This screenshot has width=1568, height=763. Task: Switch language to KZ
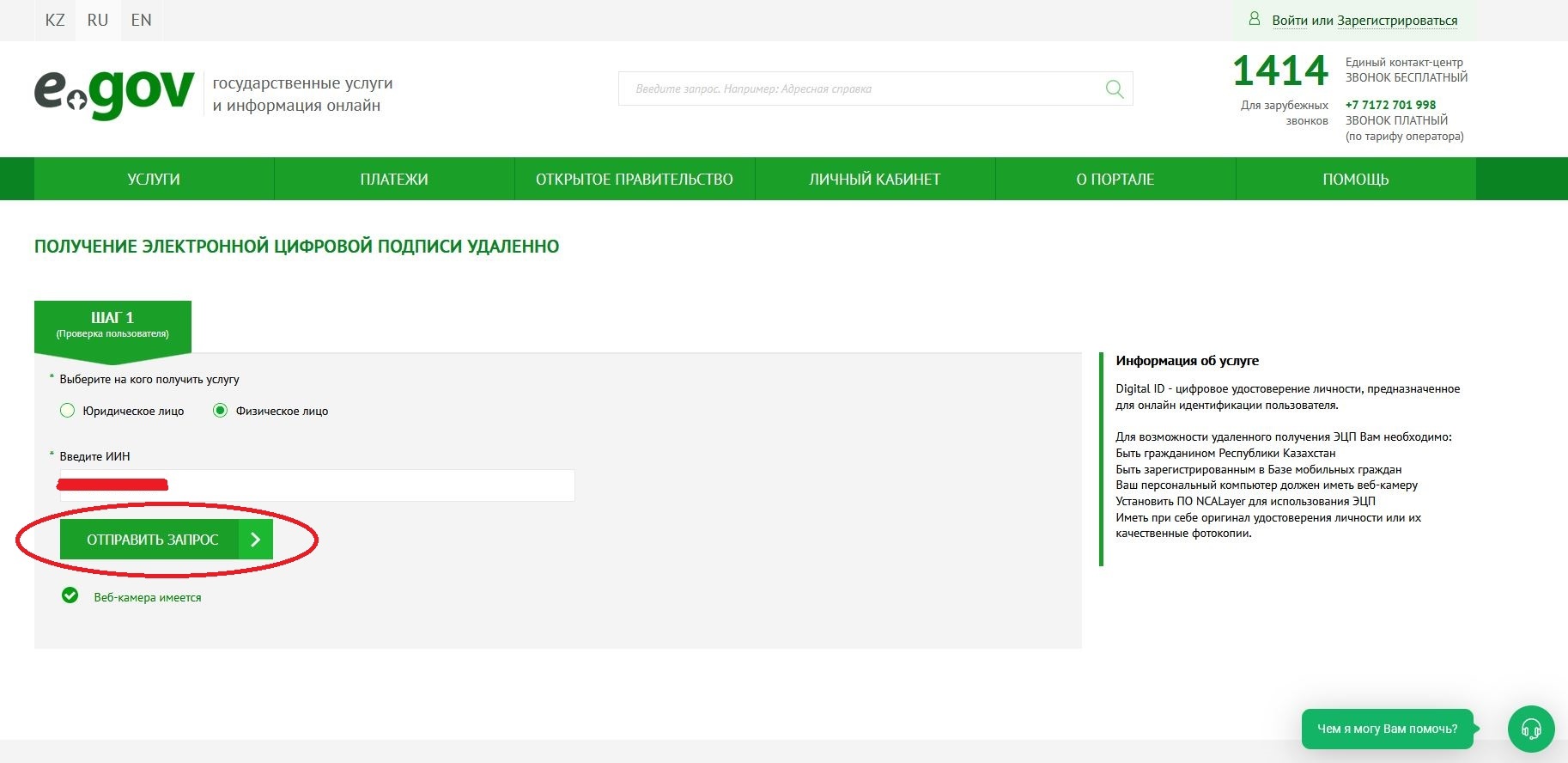click(x=55, y=20)
